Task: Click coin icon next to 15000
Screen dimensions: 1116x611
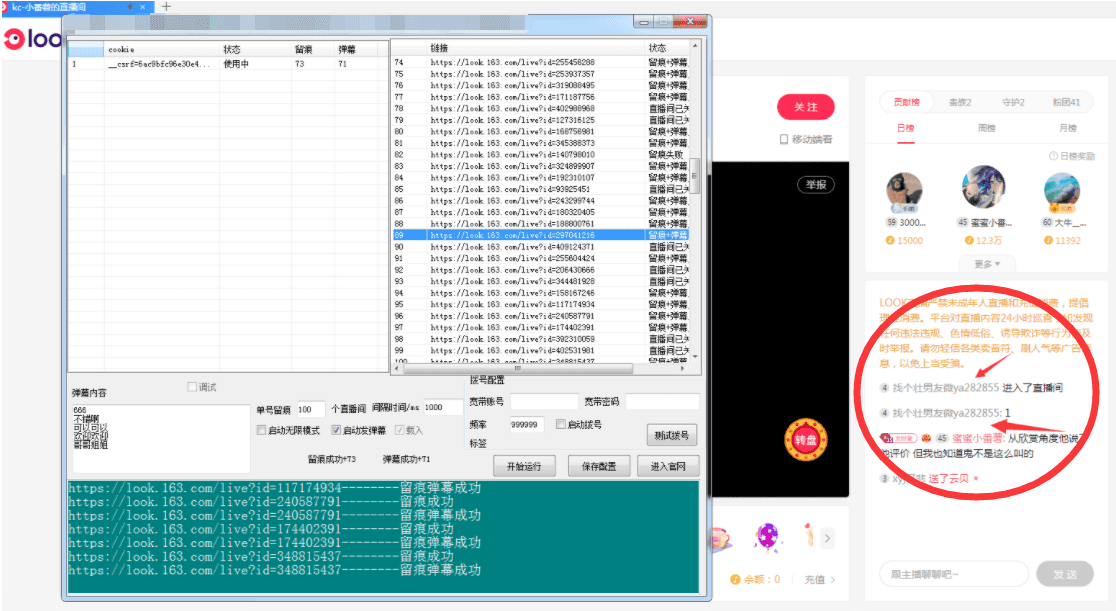Action: pos(890,241)
